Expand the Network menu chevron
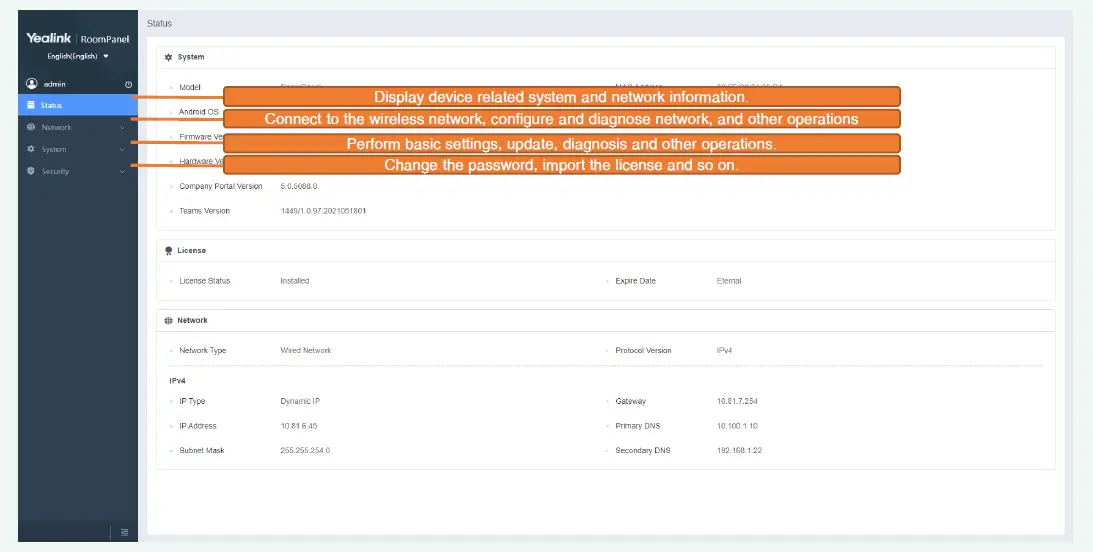This screenshot has height=552, width=1093. 123,128
